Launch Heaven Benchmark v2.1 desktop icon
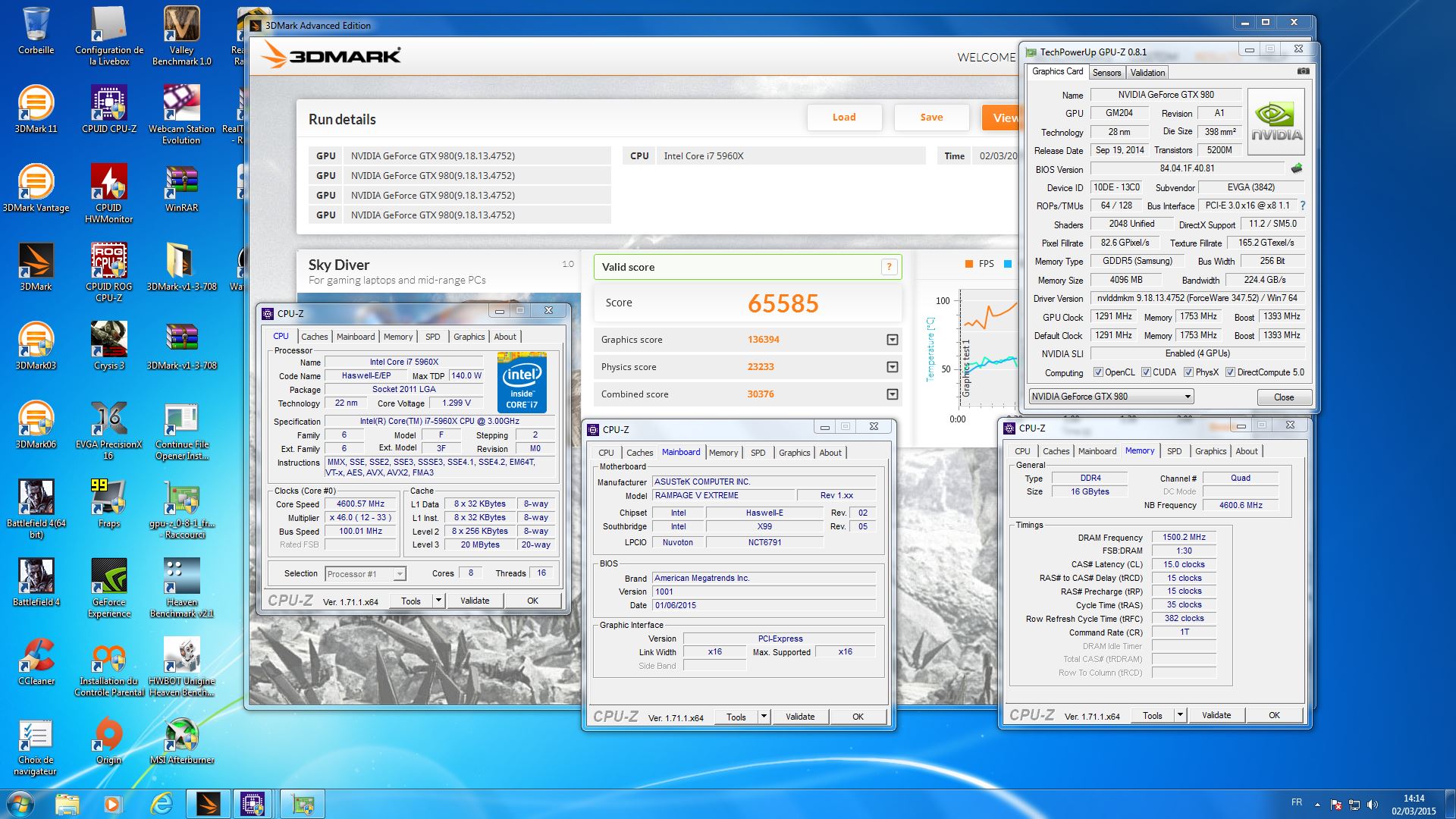This screenshot has width=1456, height=819. (181, 588)
